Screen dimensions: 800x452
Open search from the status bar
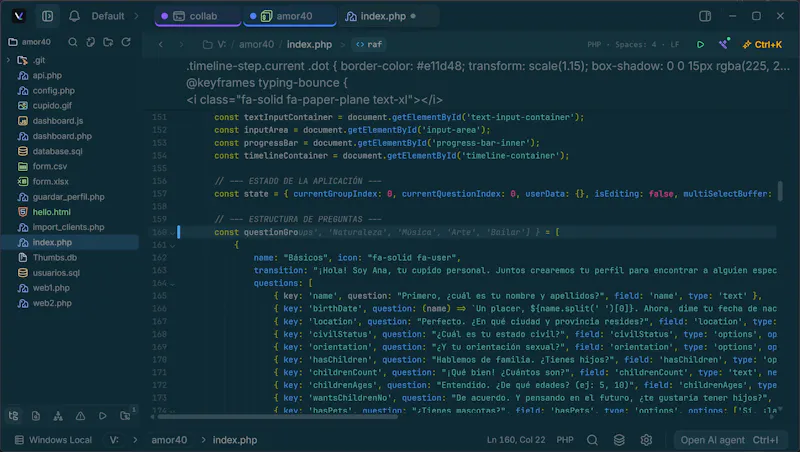coord(592,440)
